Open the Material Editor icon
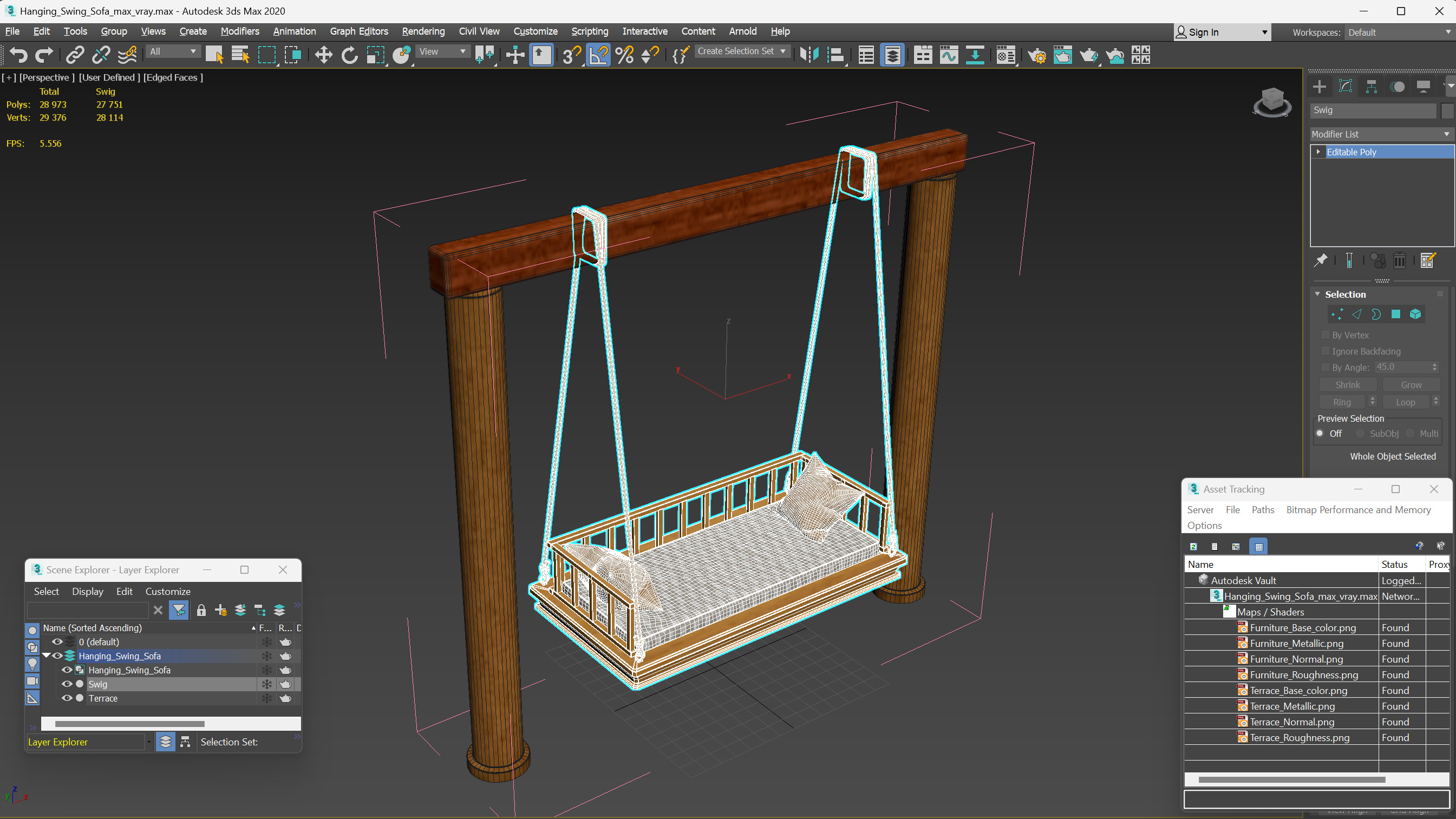The width and height of the screenshot is (1456, 819). tap(1006, 55)
